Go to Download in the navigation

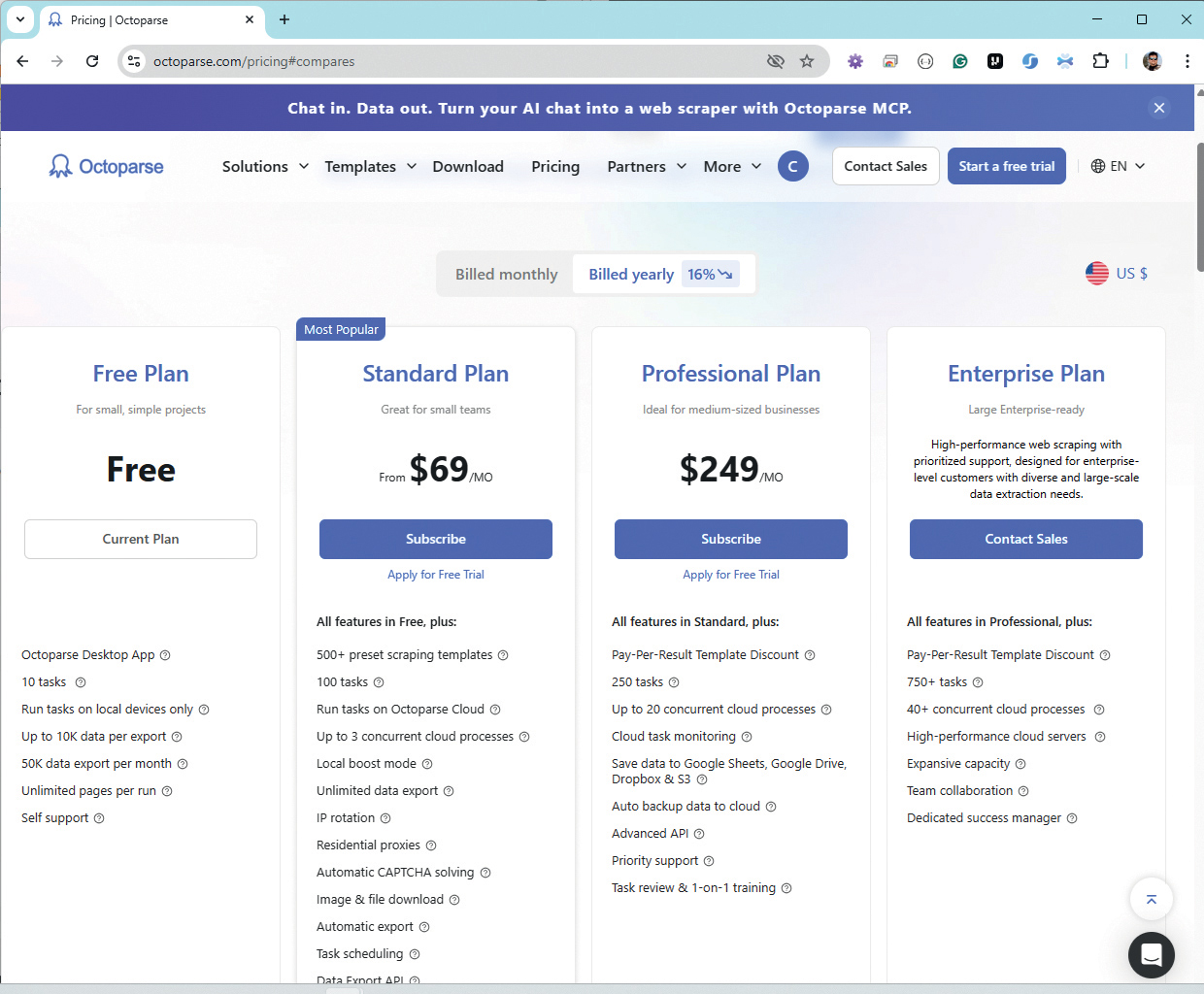coord(468,166)
